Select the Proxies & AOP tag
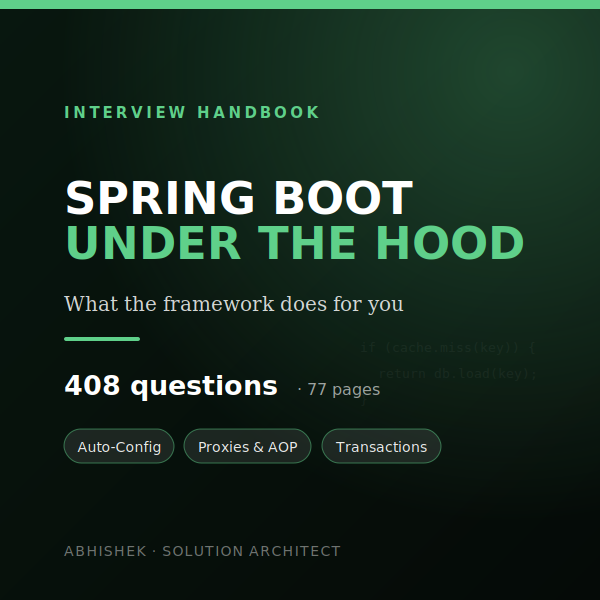This screenshot has height=600, width=600. (x=248, y=446)
